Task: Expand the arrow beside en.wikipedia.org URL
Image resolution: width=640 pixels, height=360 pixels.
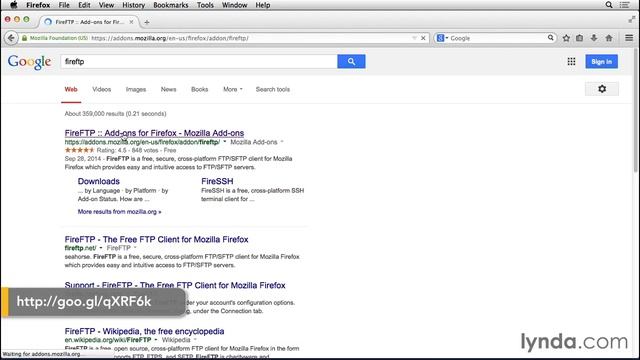Action: tap(156, 340)
